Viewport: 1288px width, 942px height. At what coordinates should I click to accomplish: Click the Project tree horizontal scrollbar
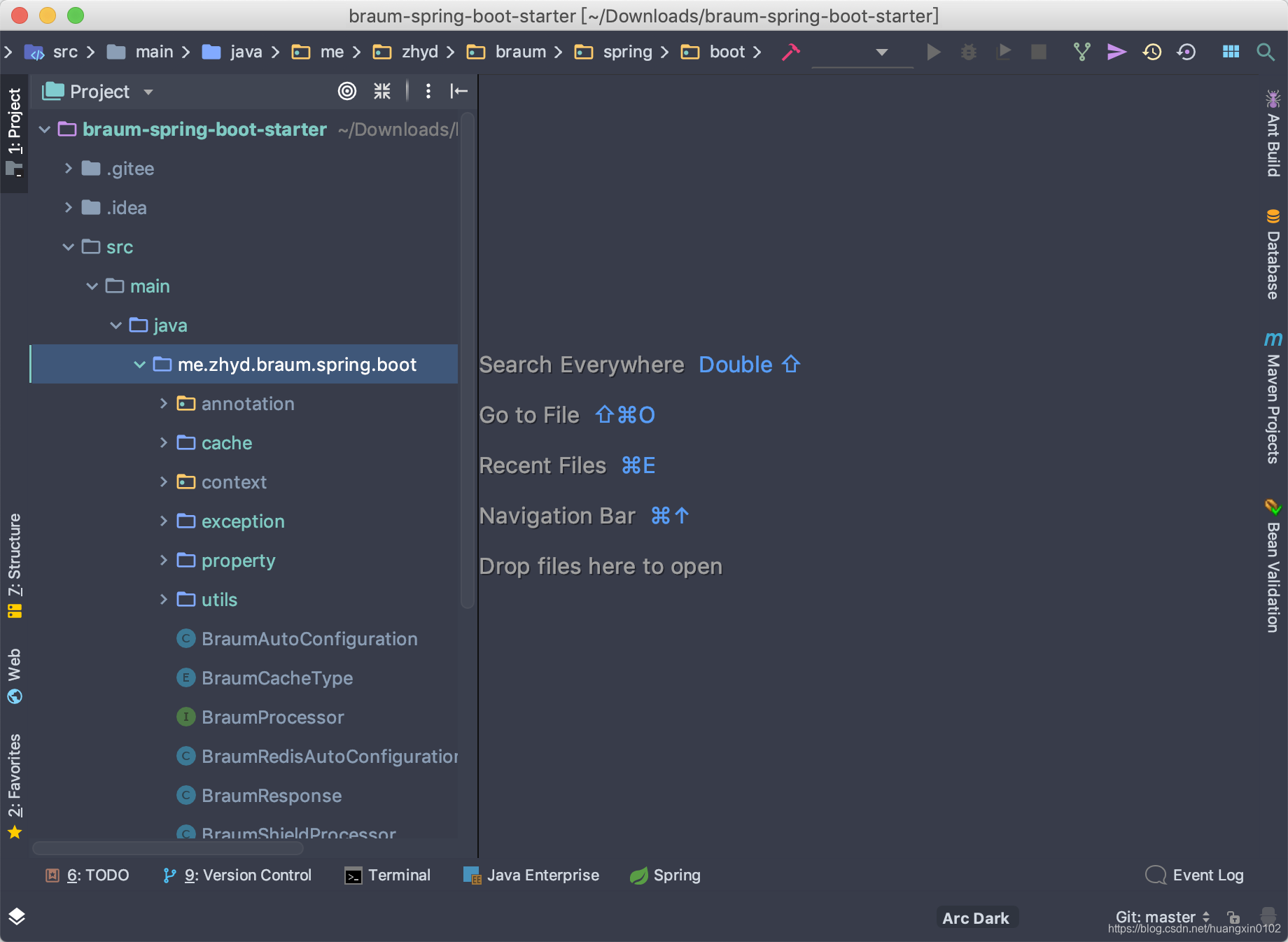coord(168,848)
